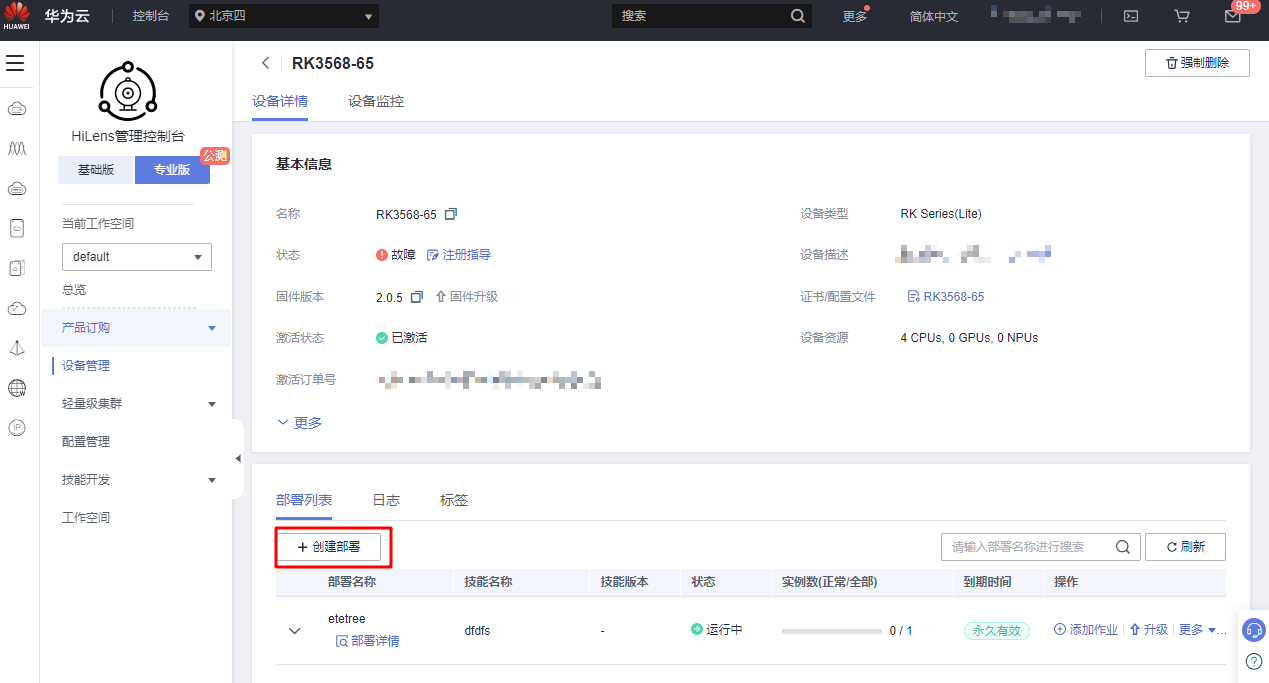Click 固件升级 link

[466, 297]
